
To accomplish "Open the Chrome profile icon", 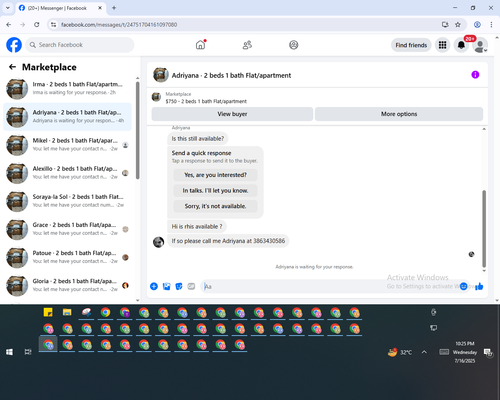I will (x=477, y=24).
